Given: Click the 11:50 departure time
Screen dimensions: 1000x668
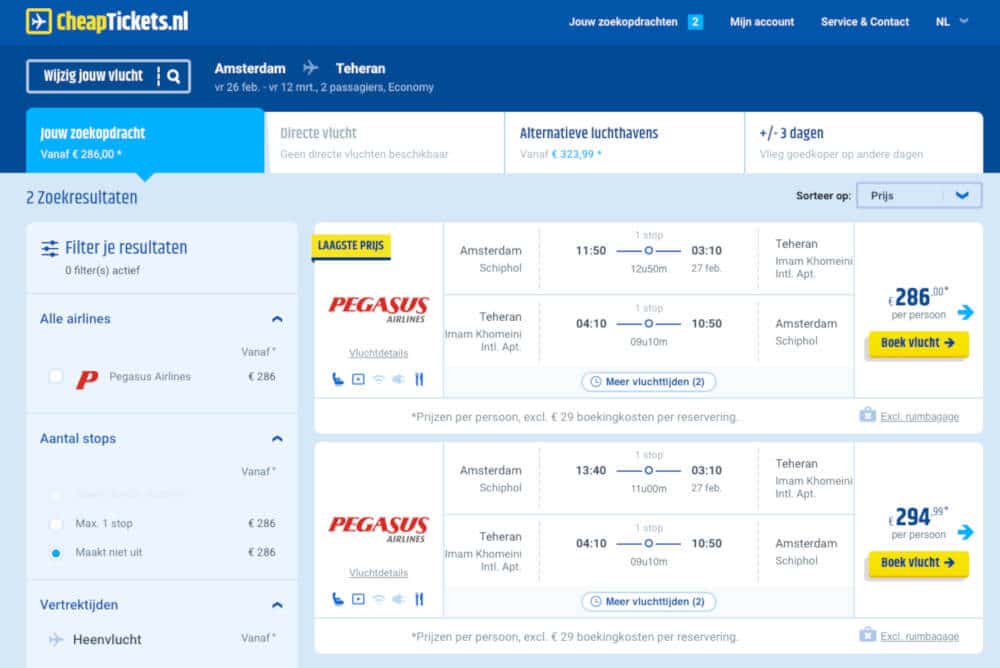Looking at the screenshot, I should pos(591,251).
